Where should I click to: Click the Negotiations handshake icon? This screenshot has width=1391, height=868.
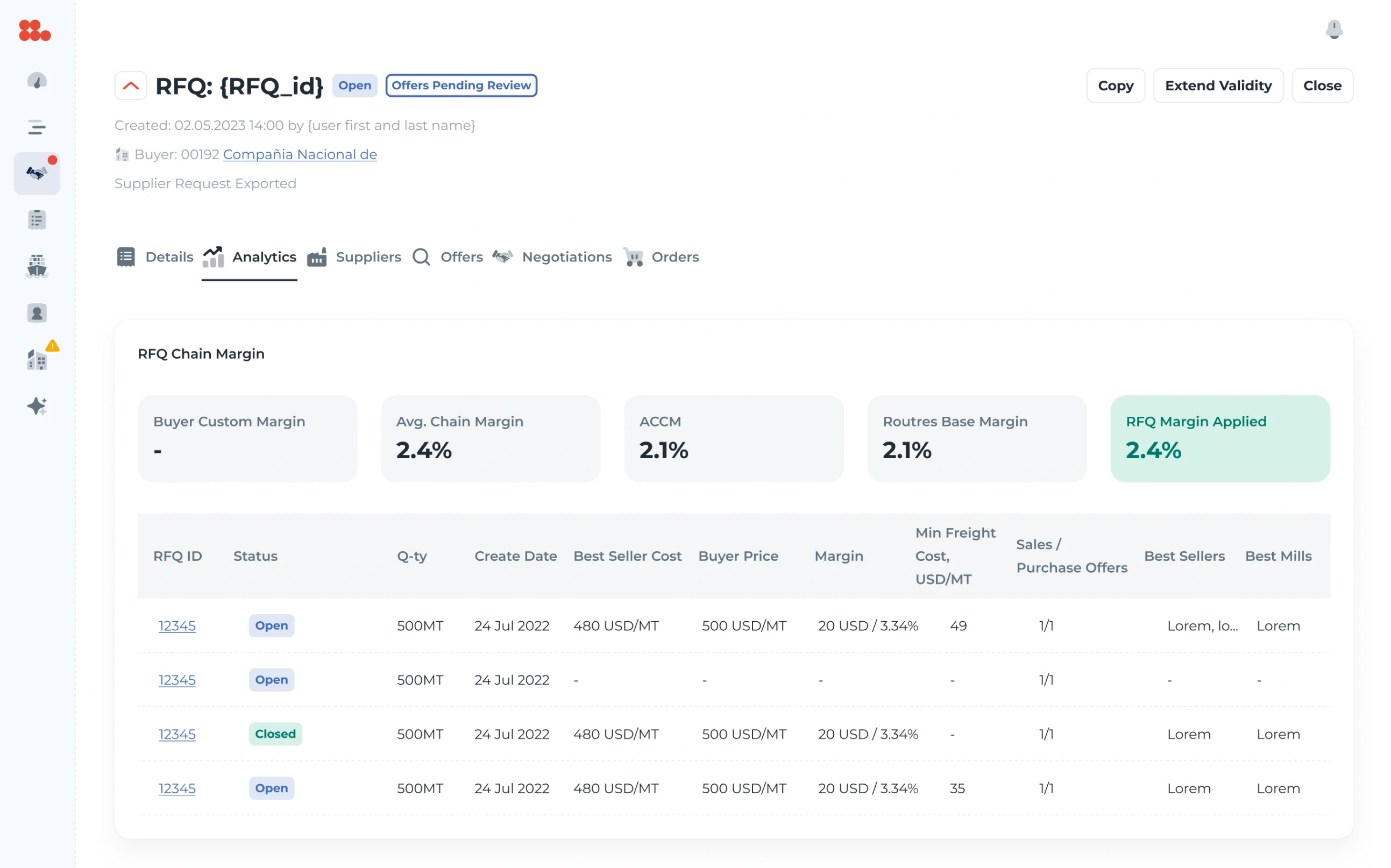coord(502,257)
